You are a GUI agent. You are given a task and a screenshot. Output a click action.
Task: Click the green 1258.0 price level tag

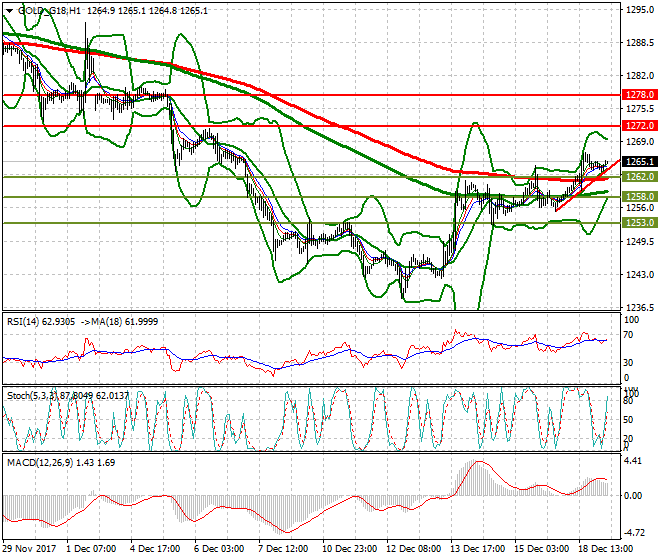(x=638, y=197)
